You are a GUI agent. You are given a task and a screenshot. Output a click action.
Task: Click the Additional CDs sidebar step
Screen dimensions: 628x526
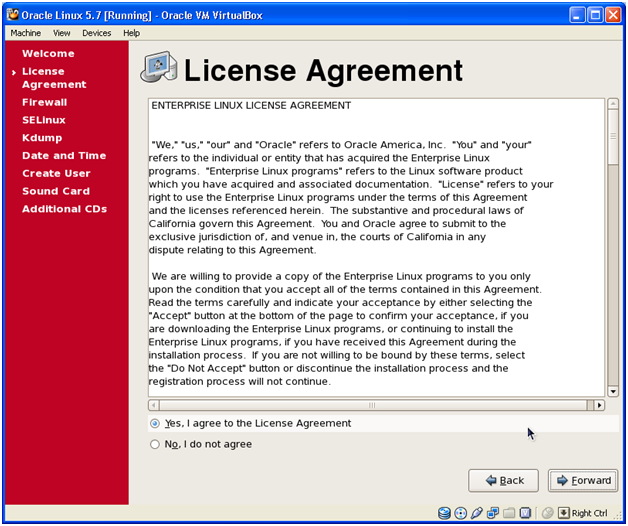click(64, 209)
